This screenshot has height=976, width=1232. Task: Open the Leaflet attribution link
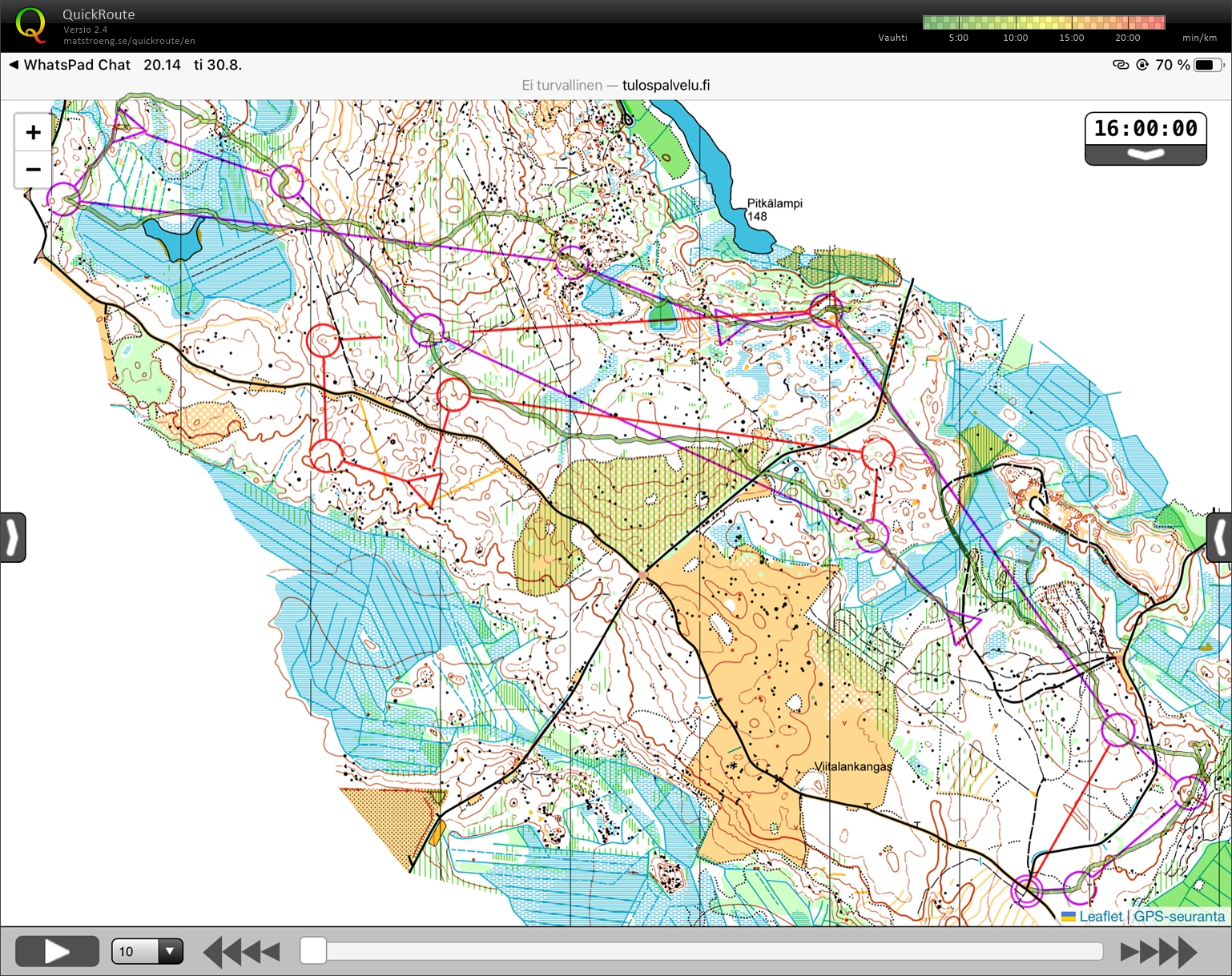tap(1100, 916)
